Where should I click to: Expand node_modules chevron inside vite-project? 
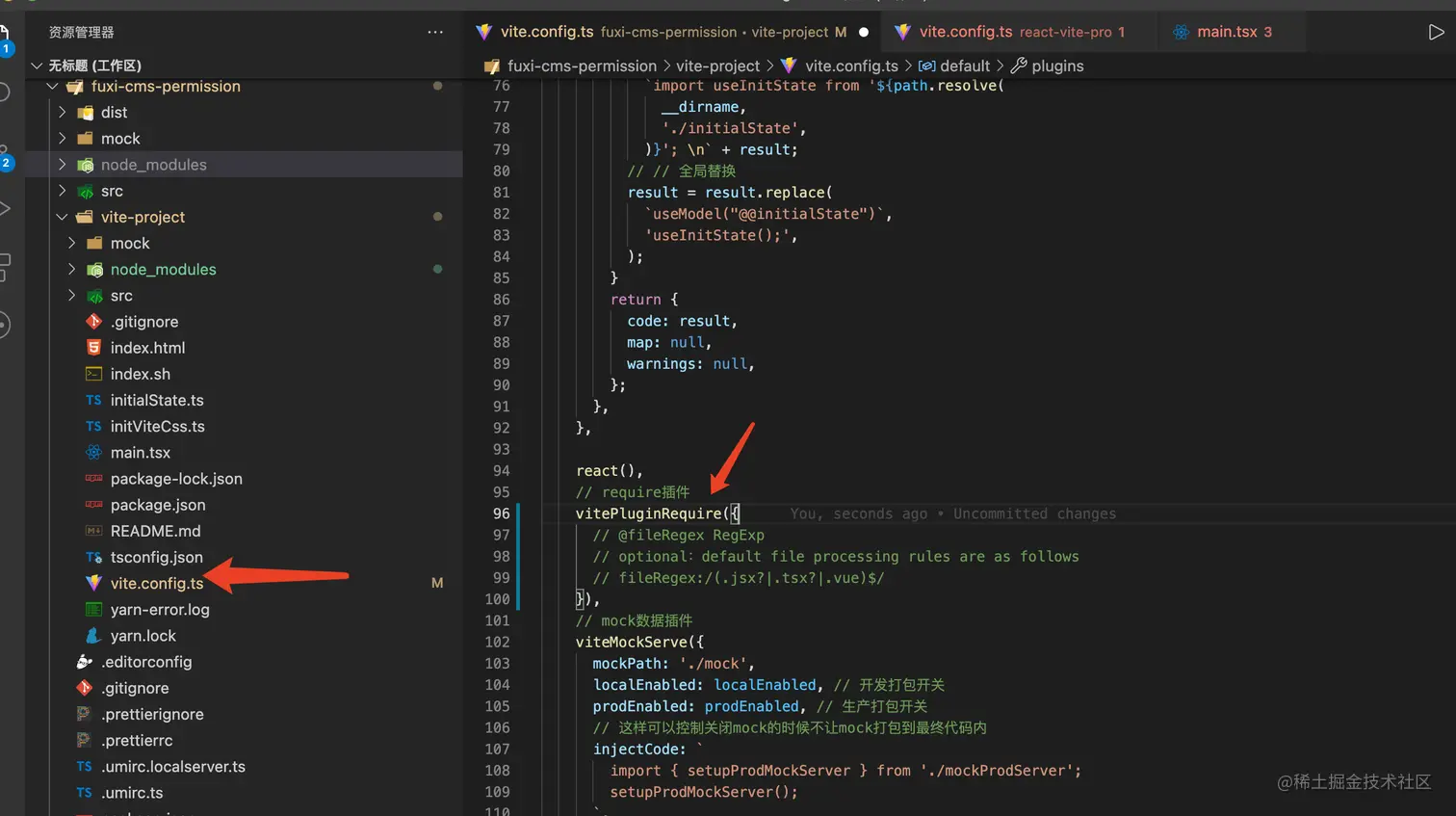click(x=72, y=270)
